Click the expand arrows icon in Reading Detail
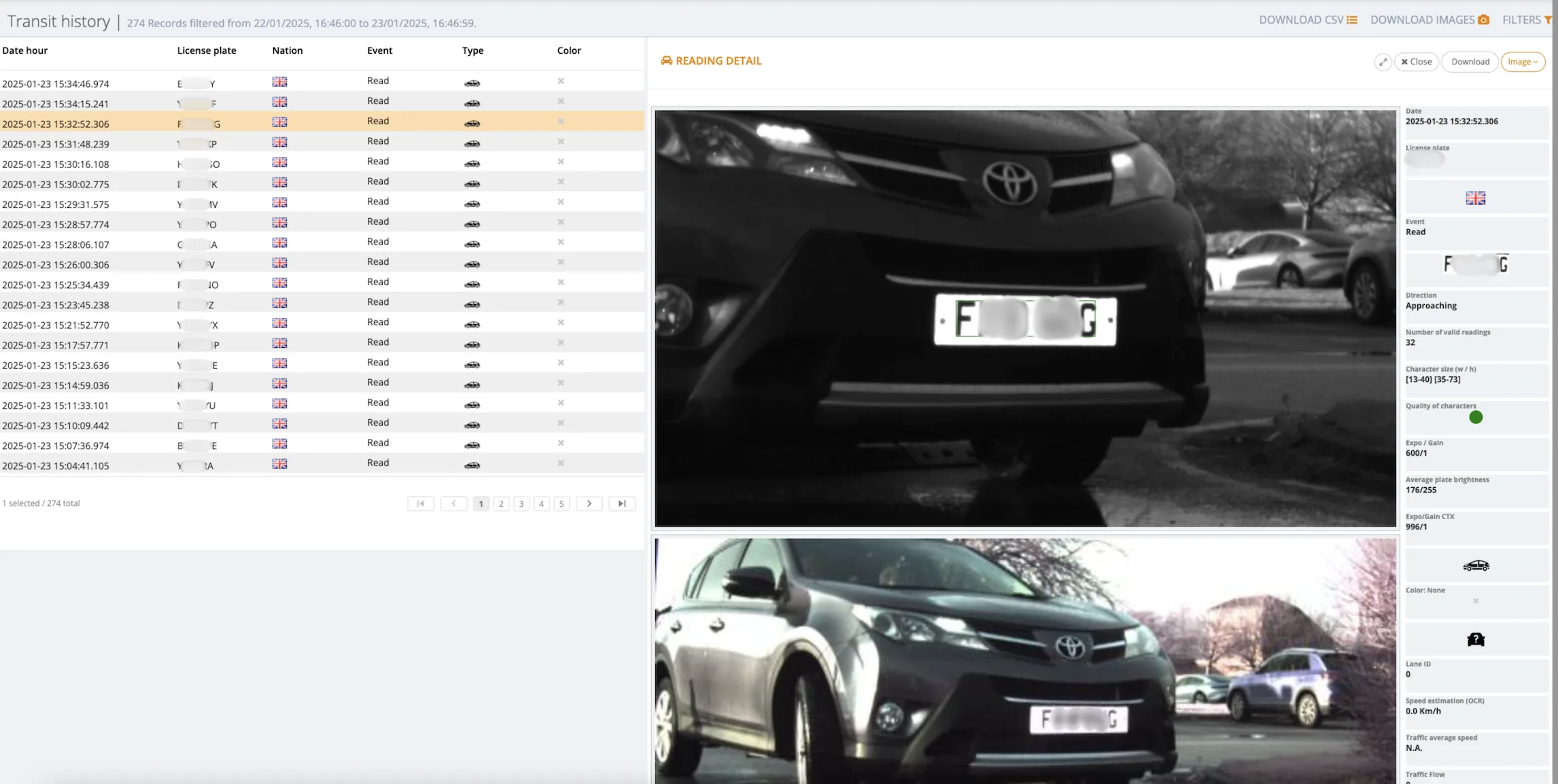 (x=1383, y=62)
